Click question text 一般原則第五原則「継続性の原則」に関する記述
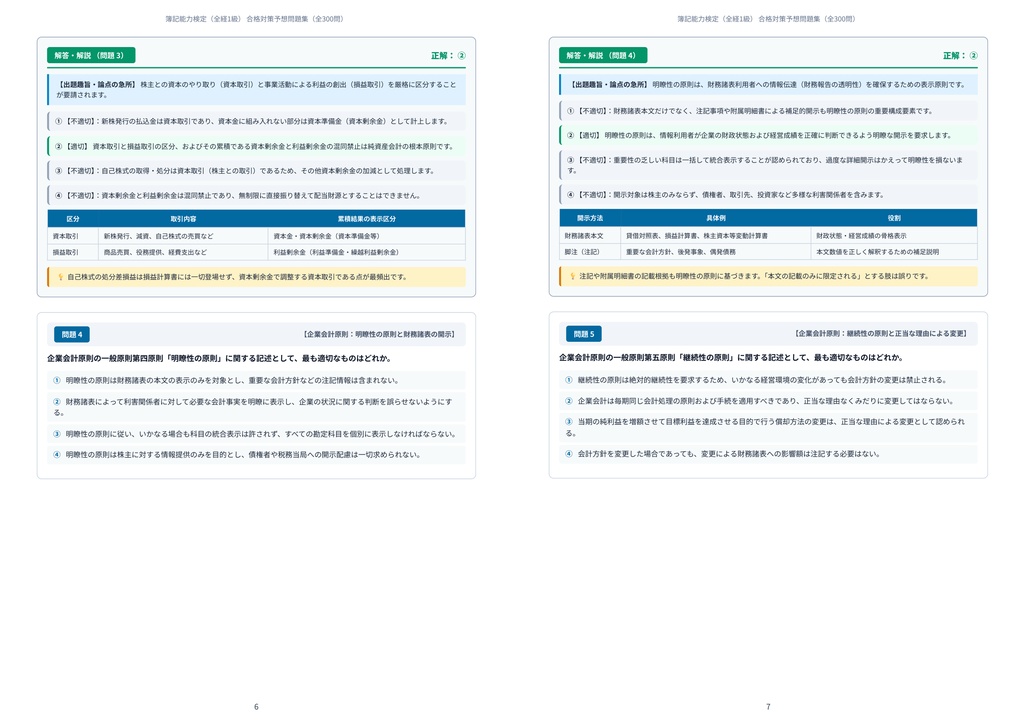The height and width of the screenshot is (724, 1024). click(x=731, y=358)
